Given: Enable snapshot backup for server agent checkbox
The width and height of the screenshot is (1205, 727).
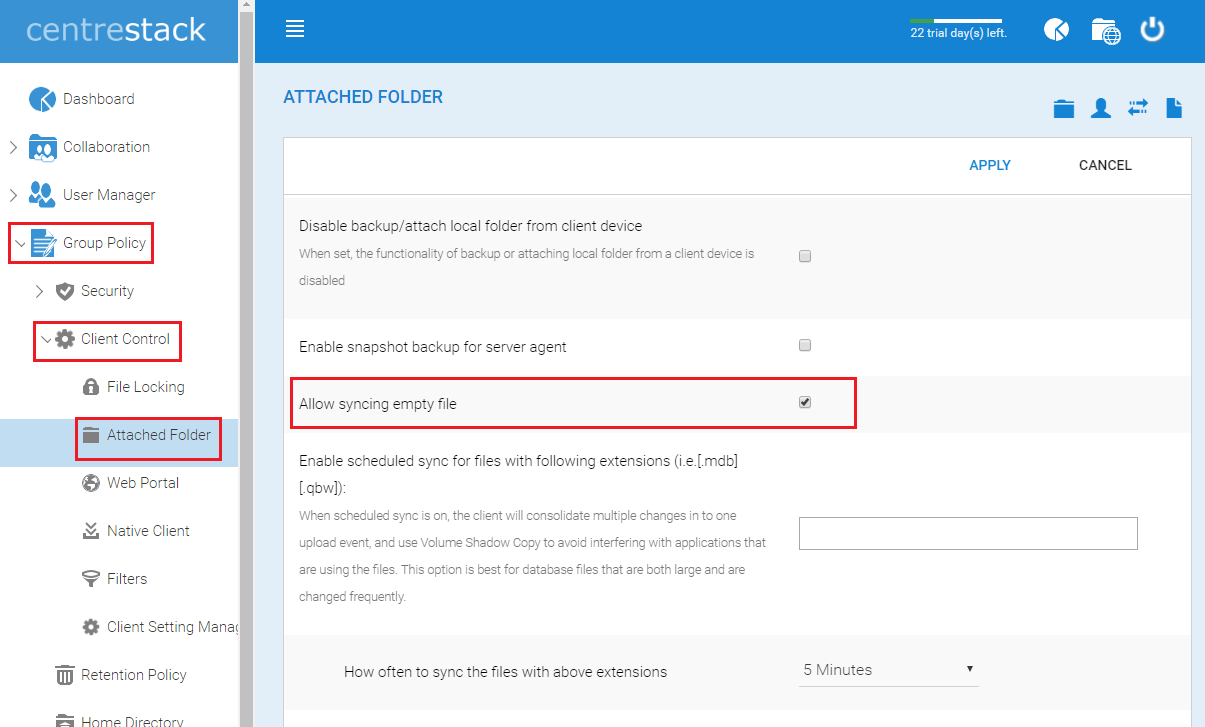Looking at the screenshot, I should point(805,346).
